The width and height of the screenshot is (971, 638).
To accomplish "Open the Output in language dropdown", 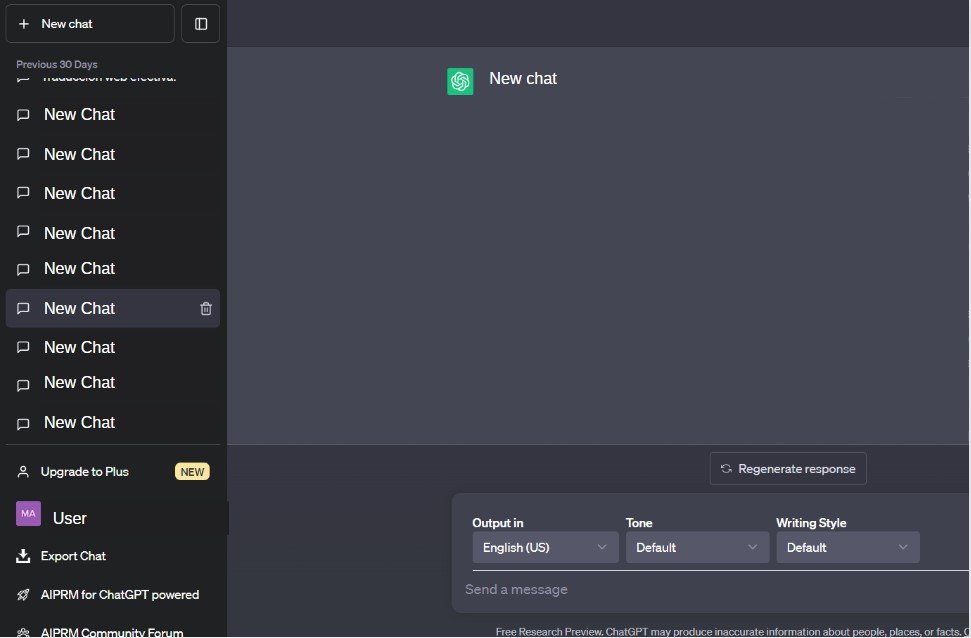I will (545, 548).
